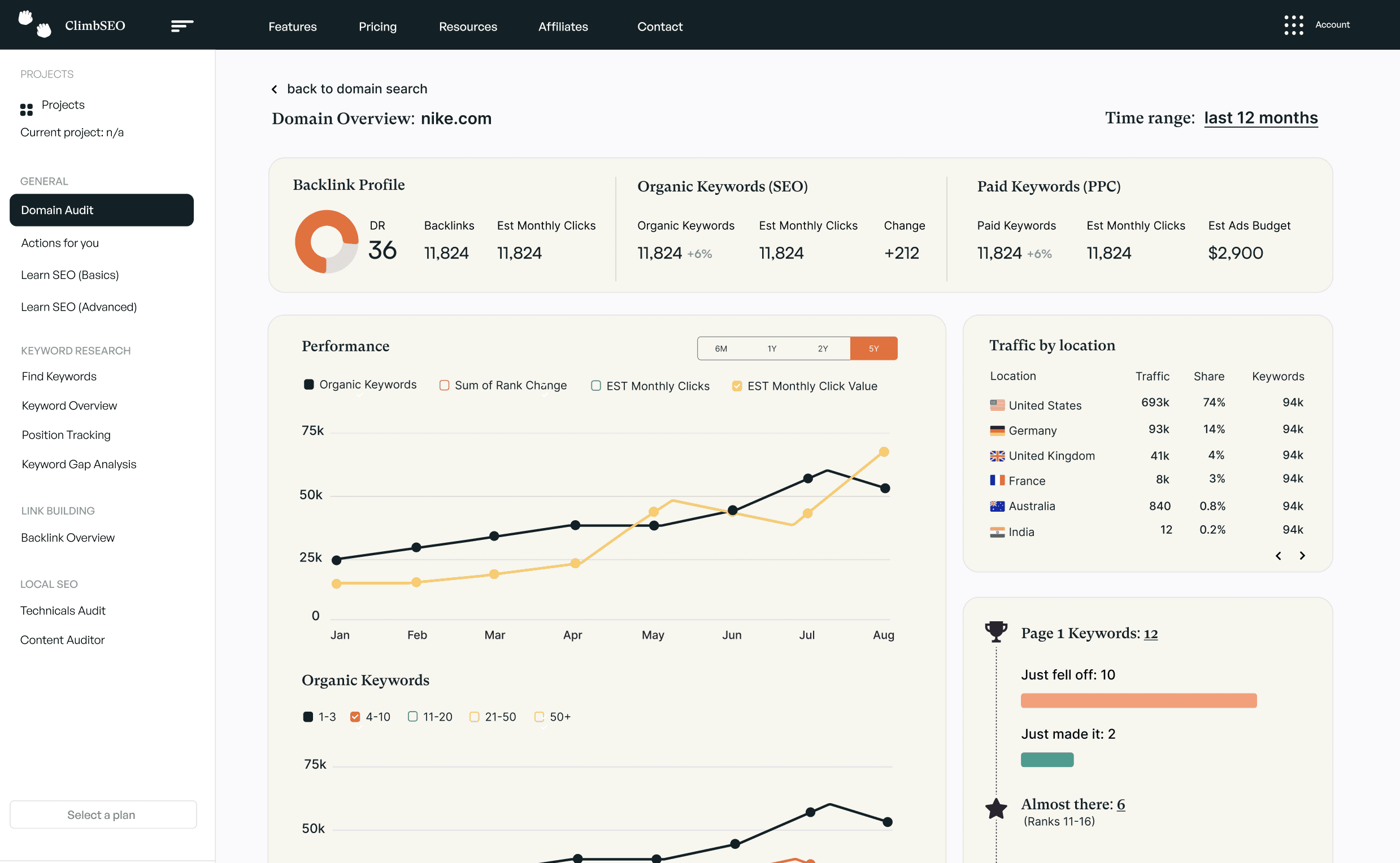Click the ClimbSEO hands logo
The height and width of the screenshot is (863, 1400).
pos(35,24)
